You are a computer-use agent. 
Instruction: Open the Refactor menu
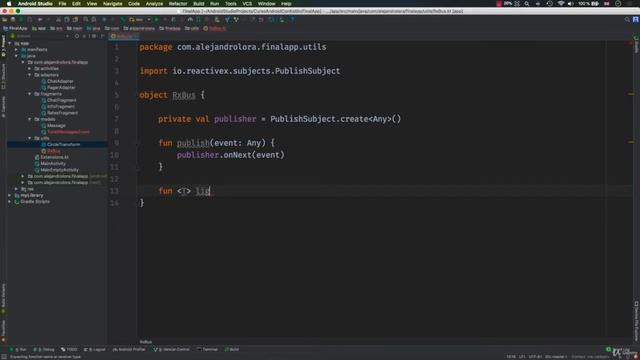pos(178,4)
